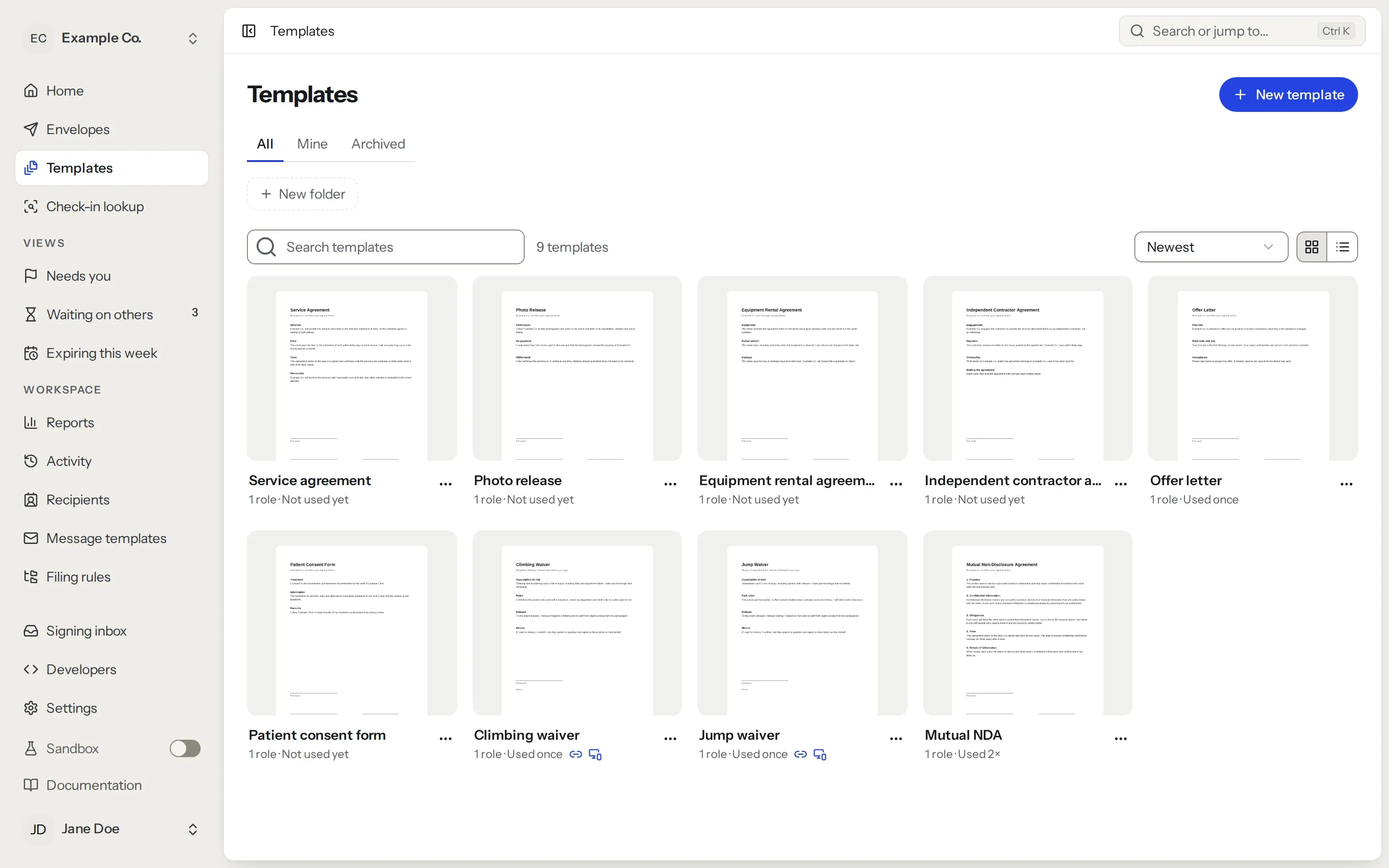The image size is (1389, 868).
Task: Select the All tab
Action: click(265, 144)
